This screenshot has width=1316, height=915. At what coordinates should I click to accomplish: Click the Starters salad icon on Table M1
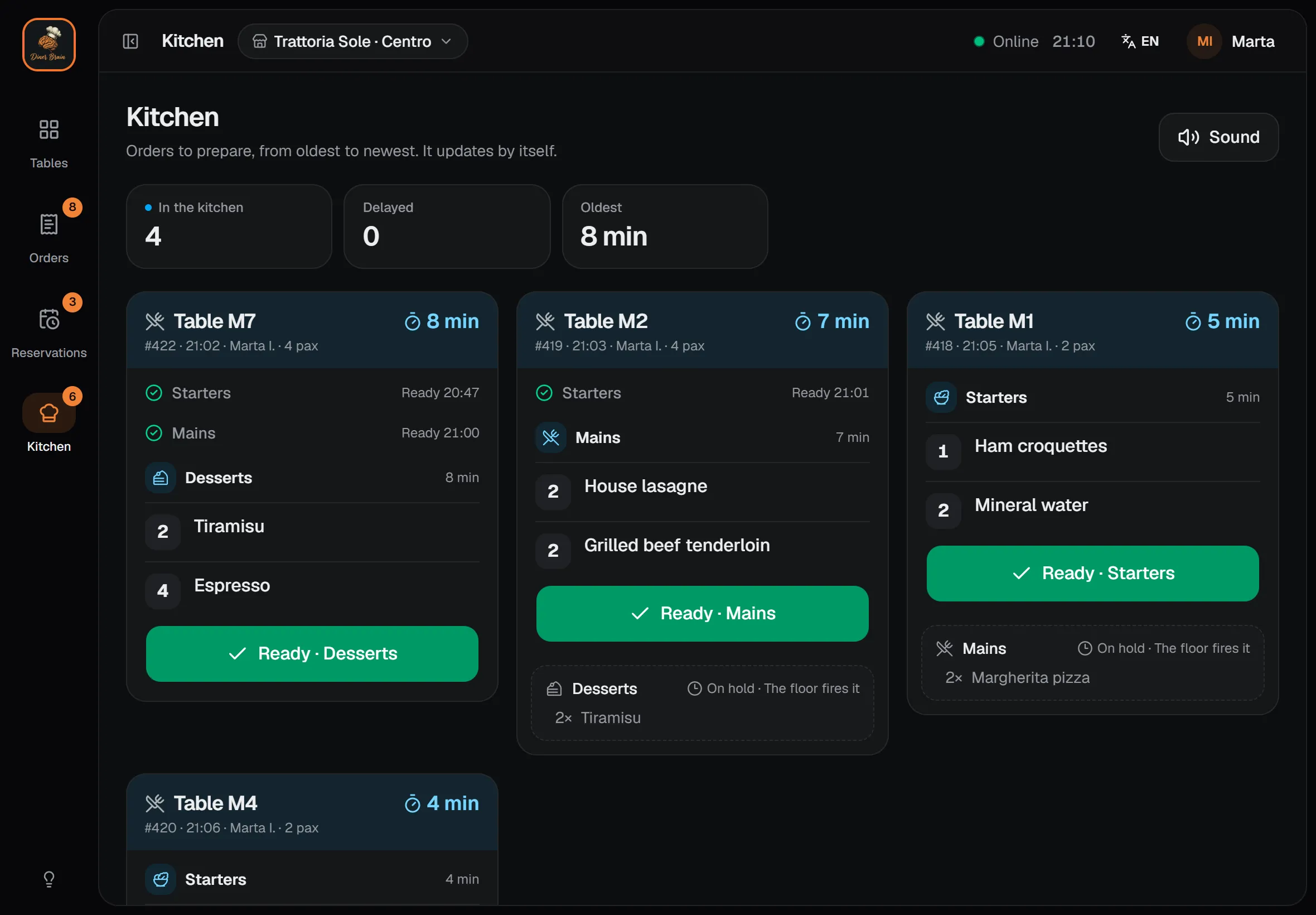(x=941, y=397)
